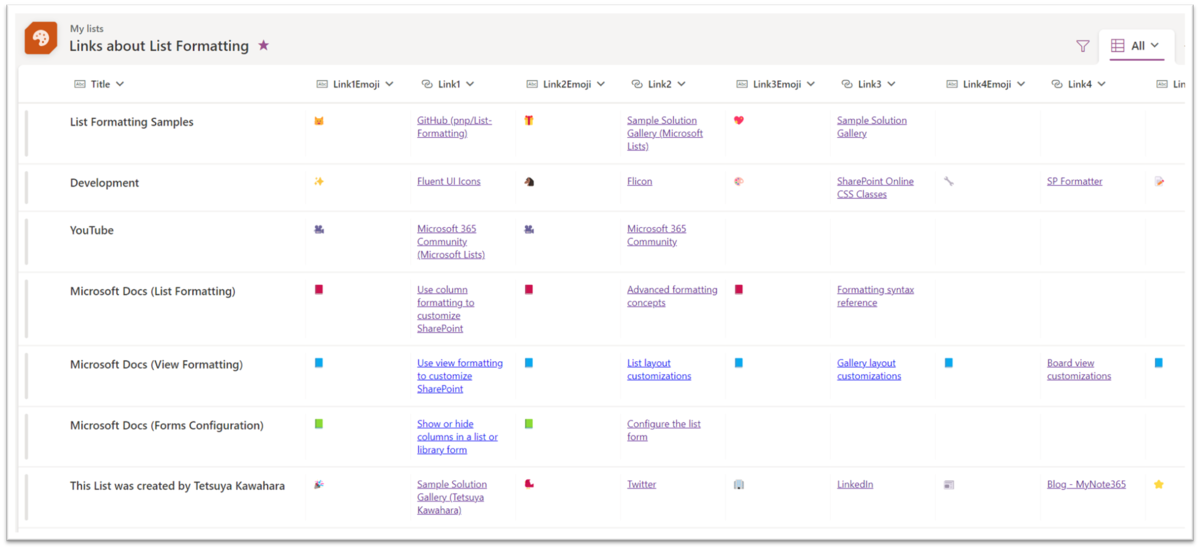Click the Link2Emoji green book in Forms Configuration row

(x=529, y=424)
